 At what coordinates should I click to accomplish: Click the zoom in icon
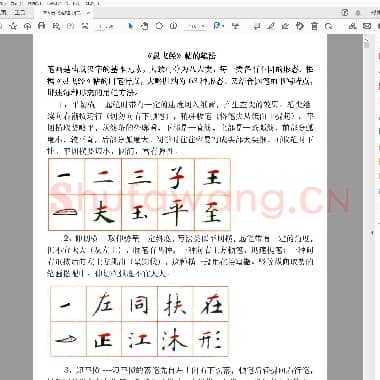(173, 26)
